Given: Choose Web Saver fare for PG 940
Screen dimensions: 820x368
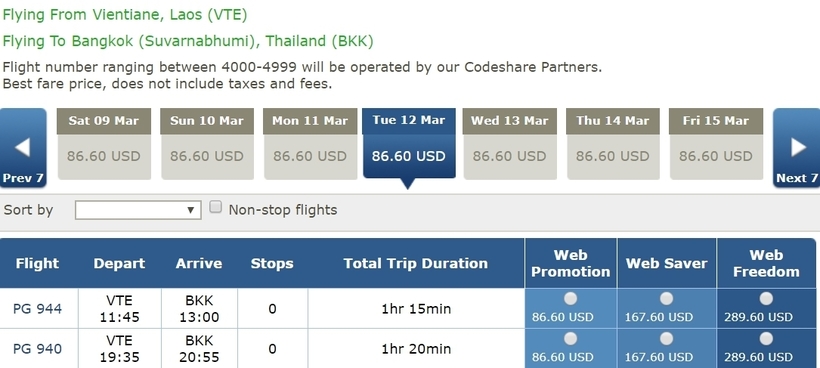Looking at the screenshot, I should click(x=666, y=339).
